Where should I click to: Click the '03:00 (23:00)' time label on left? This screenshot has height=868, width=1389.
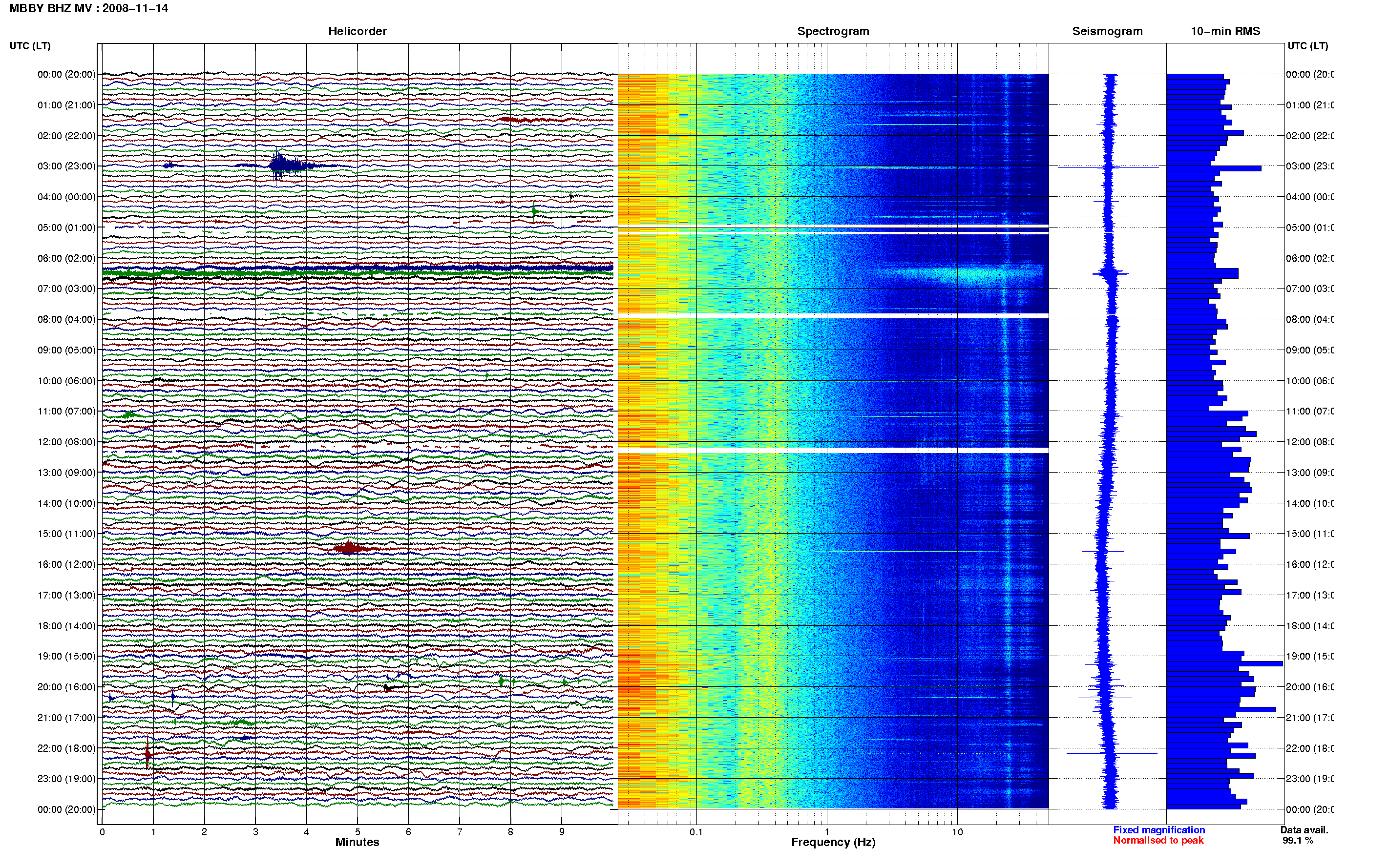66,166
